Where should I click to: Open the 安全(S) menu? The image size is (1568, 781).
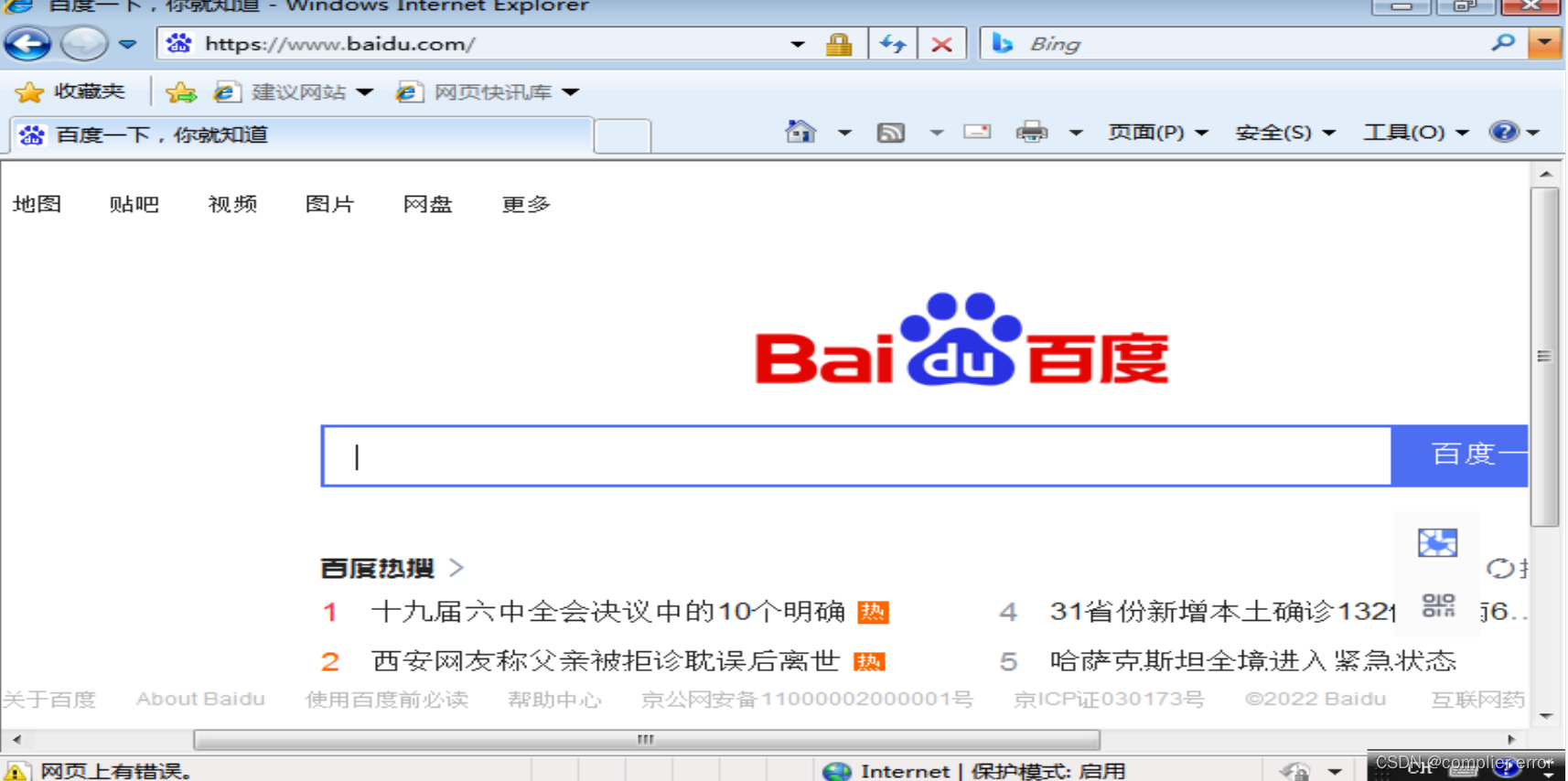(1285, 133)
